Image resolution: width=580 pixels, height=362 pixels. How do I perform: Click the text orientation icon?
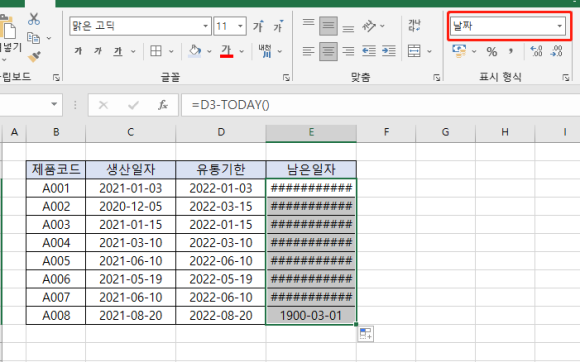[369, 26]
